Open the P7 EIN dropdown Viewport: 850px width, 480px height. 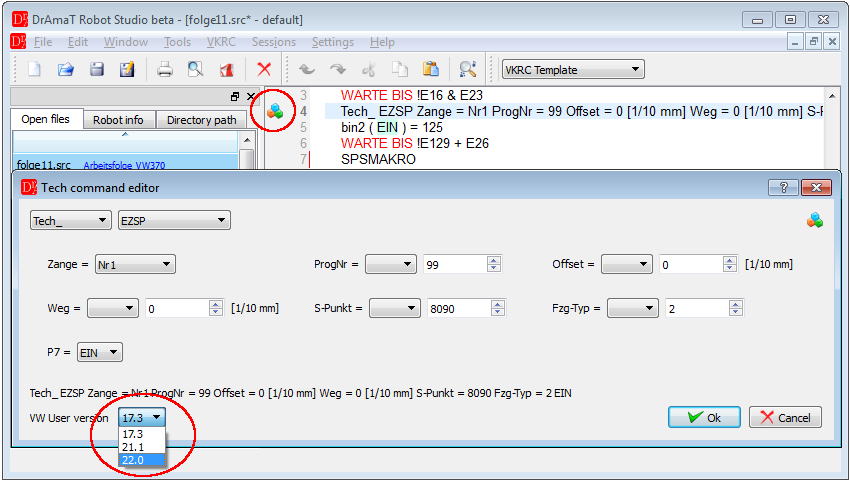[100, 353]
